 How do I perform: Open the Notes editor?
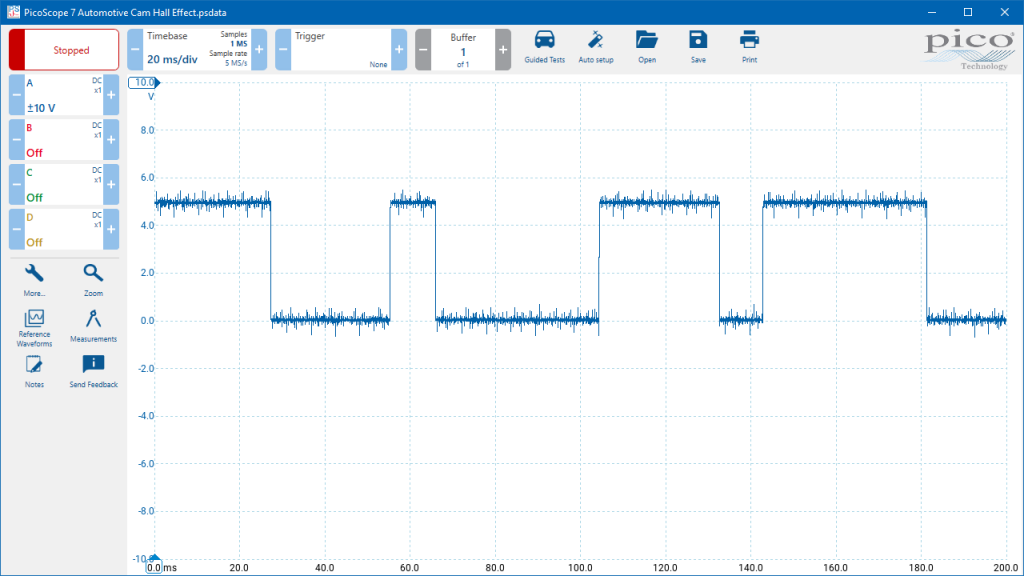point(34,372)
